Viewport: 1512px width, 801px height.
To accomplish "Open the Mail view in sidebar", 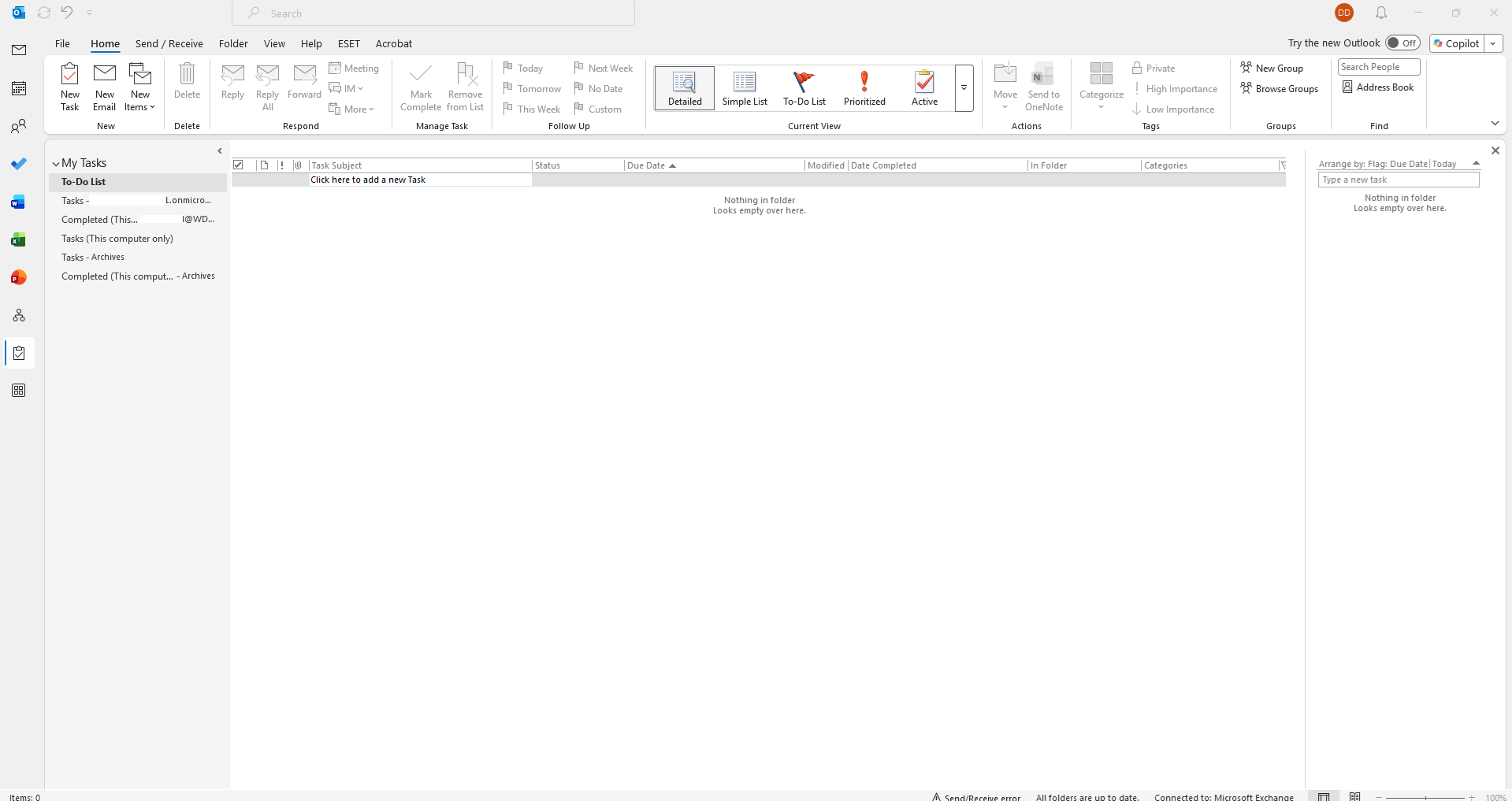I will (19, 50).
